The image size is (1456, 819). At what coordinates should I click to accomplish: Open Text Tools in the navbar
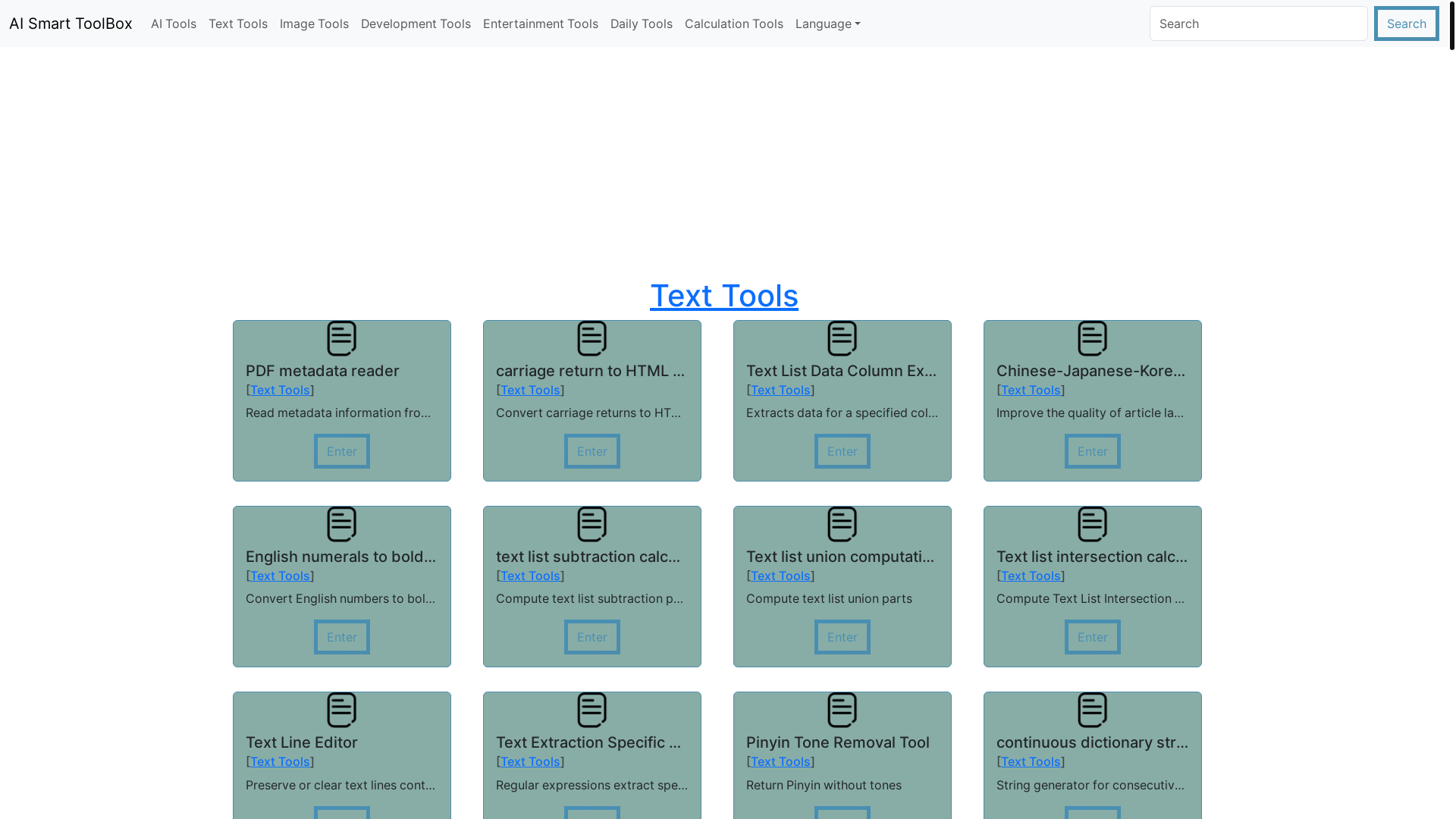click(238, 24)
